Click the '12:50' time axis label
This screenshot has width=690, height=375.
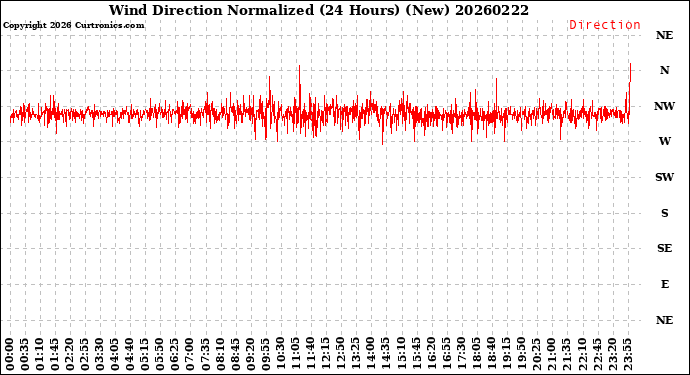(341, 354)
